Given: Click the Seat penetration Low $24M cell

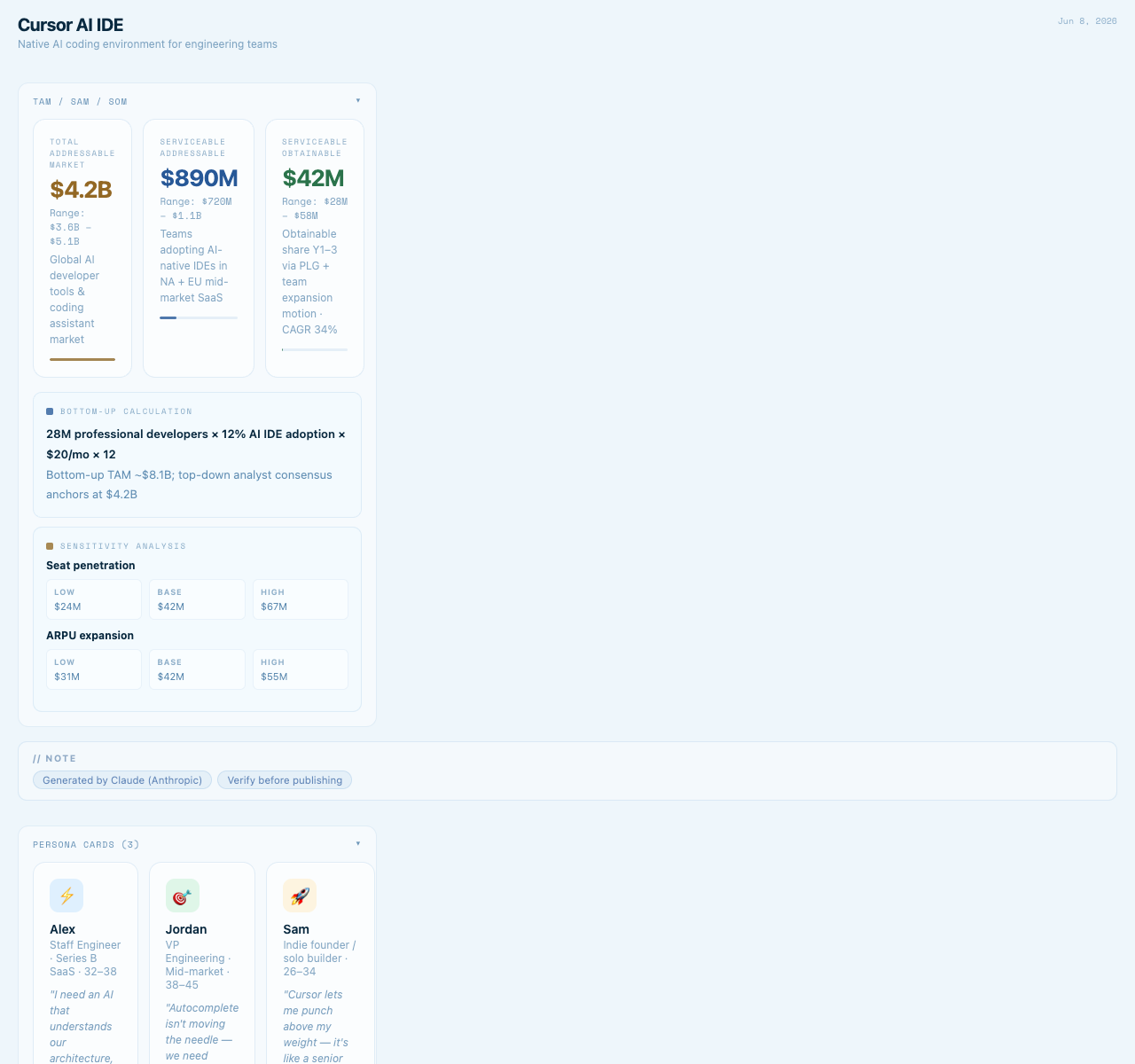Looking at the screenshot, I should tap(94, 599).
